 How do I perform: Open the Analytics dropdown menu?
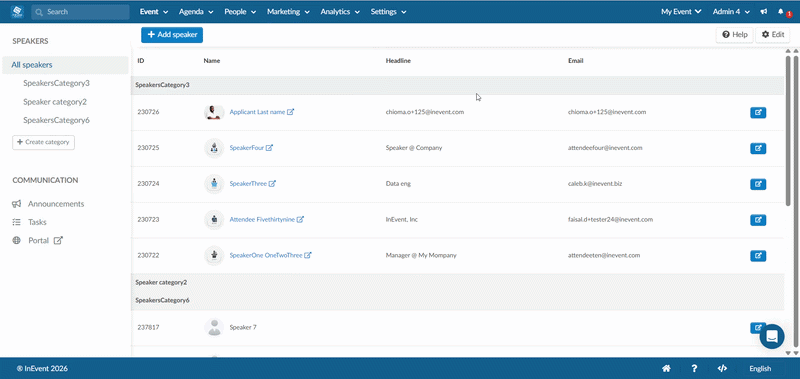340,12
